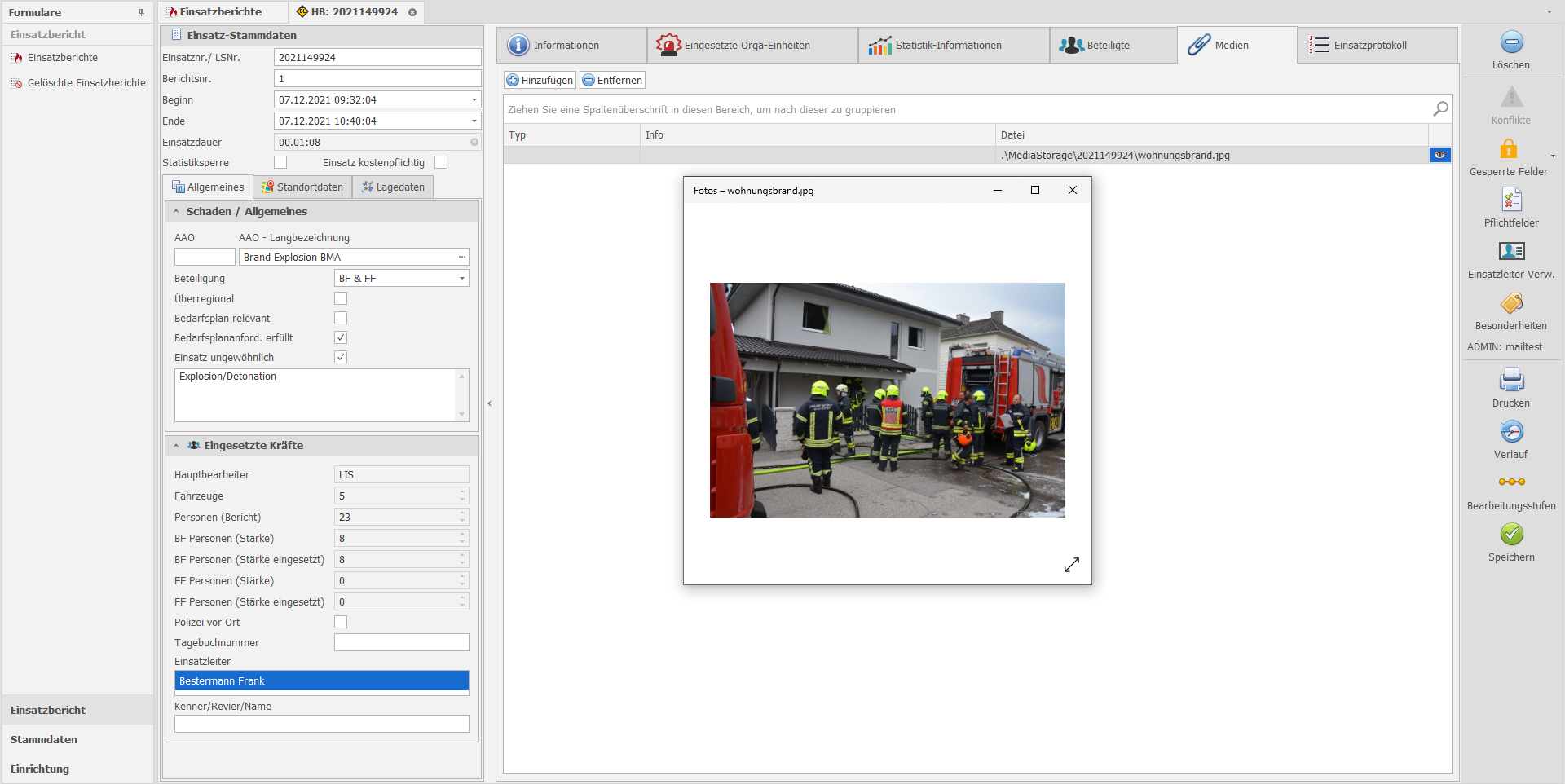
Task: Expand photo viewer with diagonal arrow icon
Action: (1071, 565)
